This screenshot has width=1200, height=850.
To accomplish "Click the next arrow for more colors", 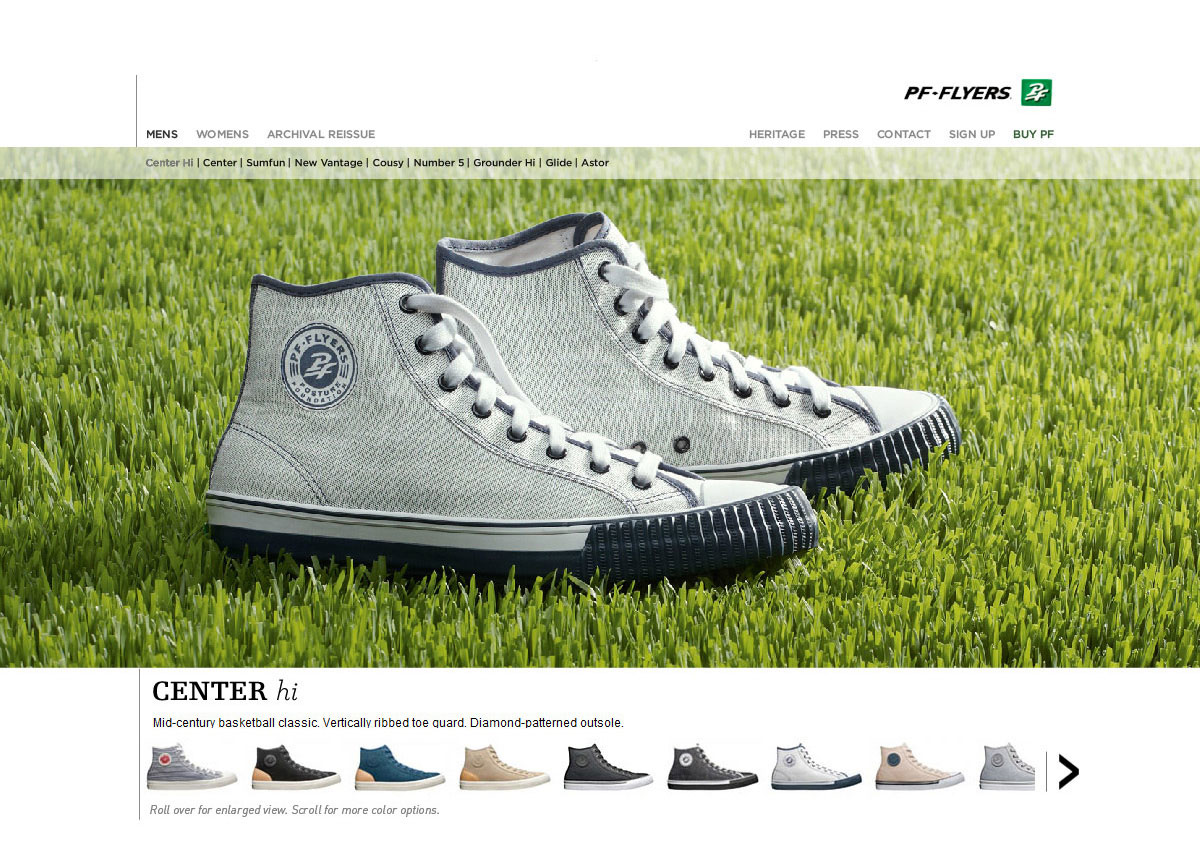I will (1068, 771).
